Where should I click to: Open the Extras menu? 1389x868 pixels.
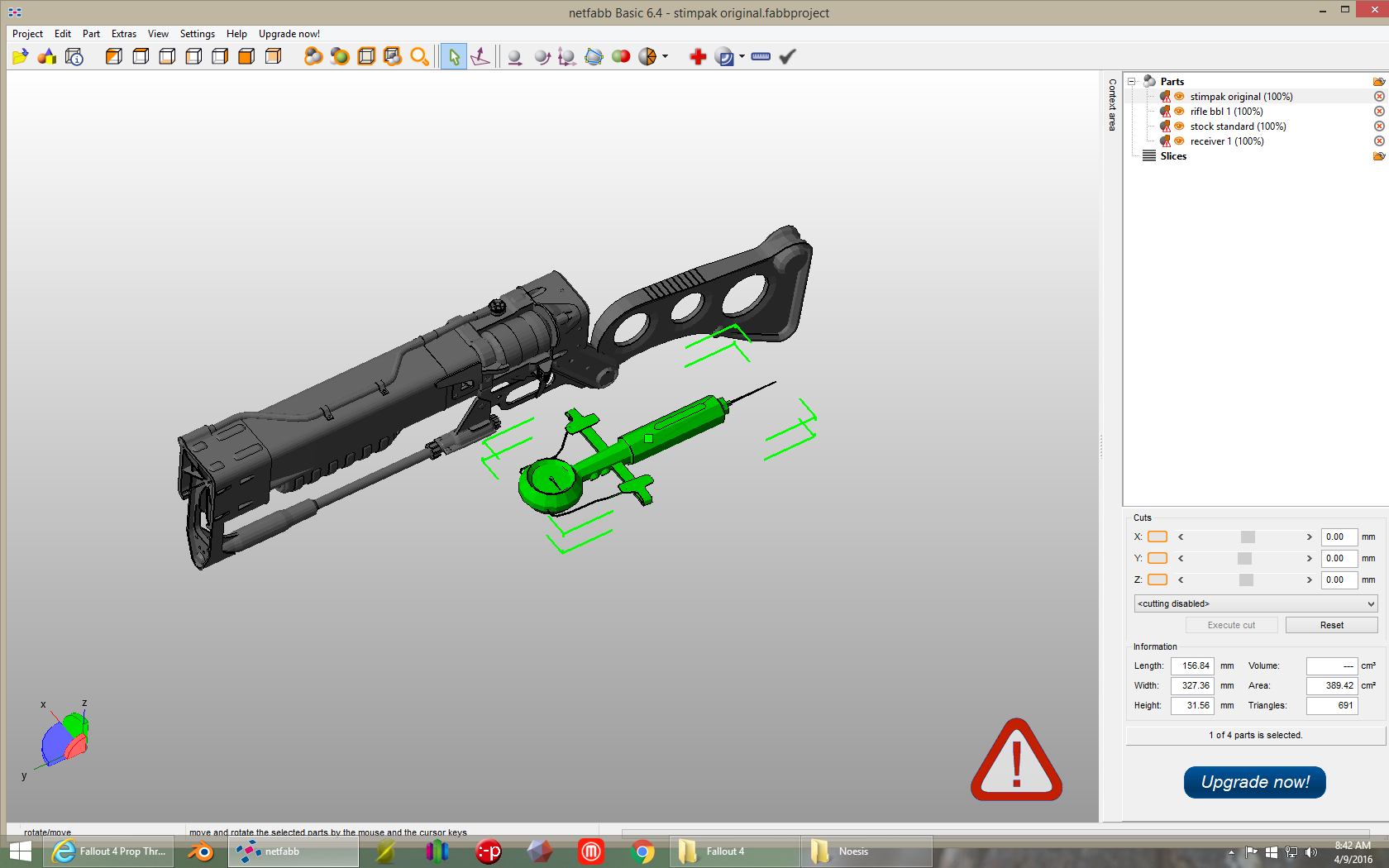click(x=124, y=34)
